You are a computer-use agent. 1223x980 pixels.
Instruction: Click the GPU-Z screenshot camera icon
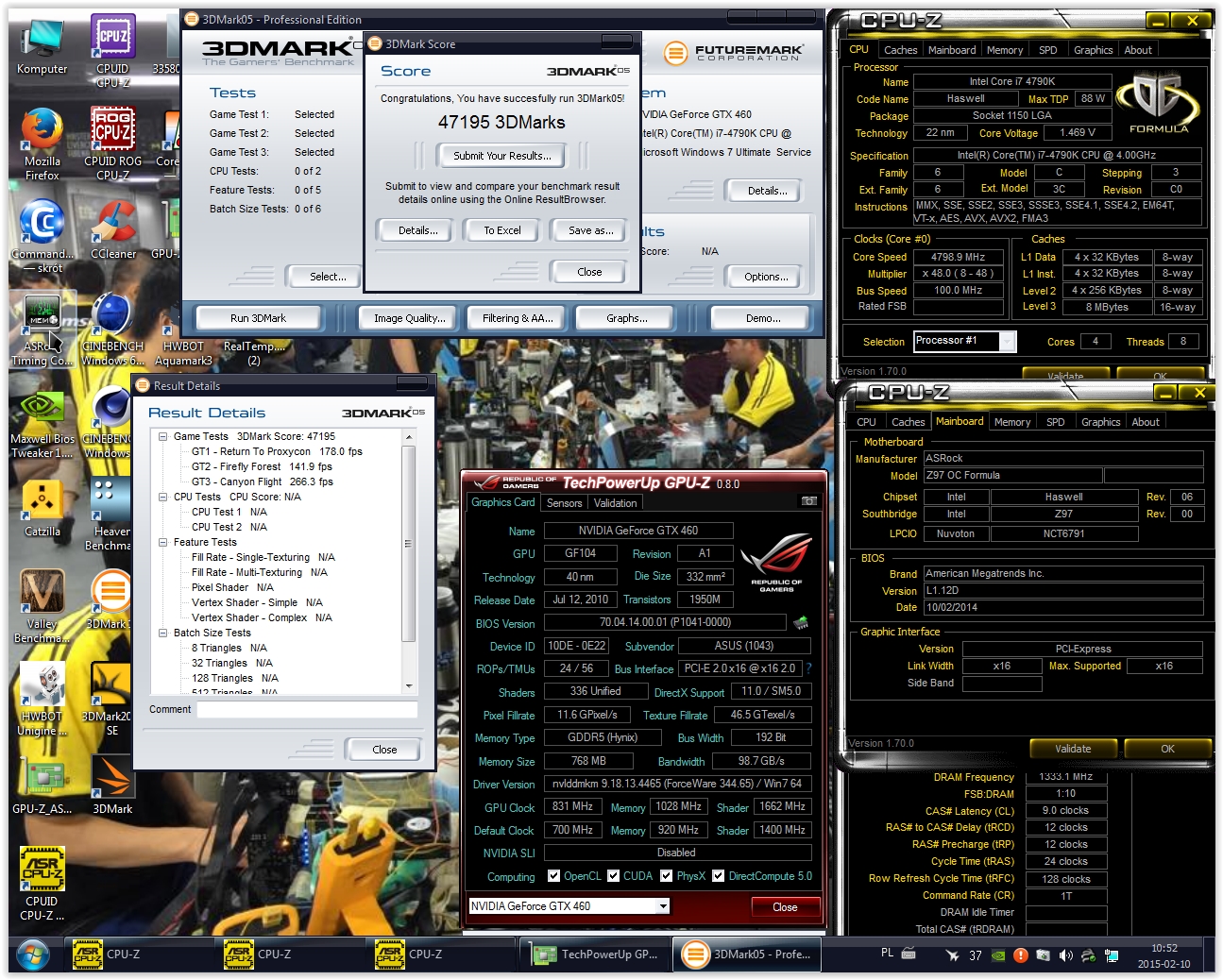[809, 501]
